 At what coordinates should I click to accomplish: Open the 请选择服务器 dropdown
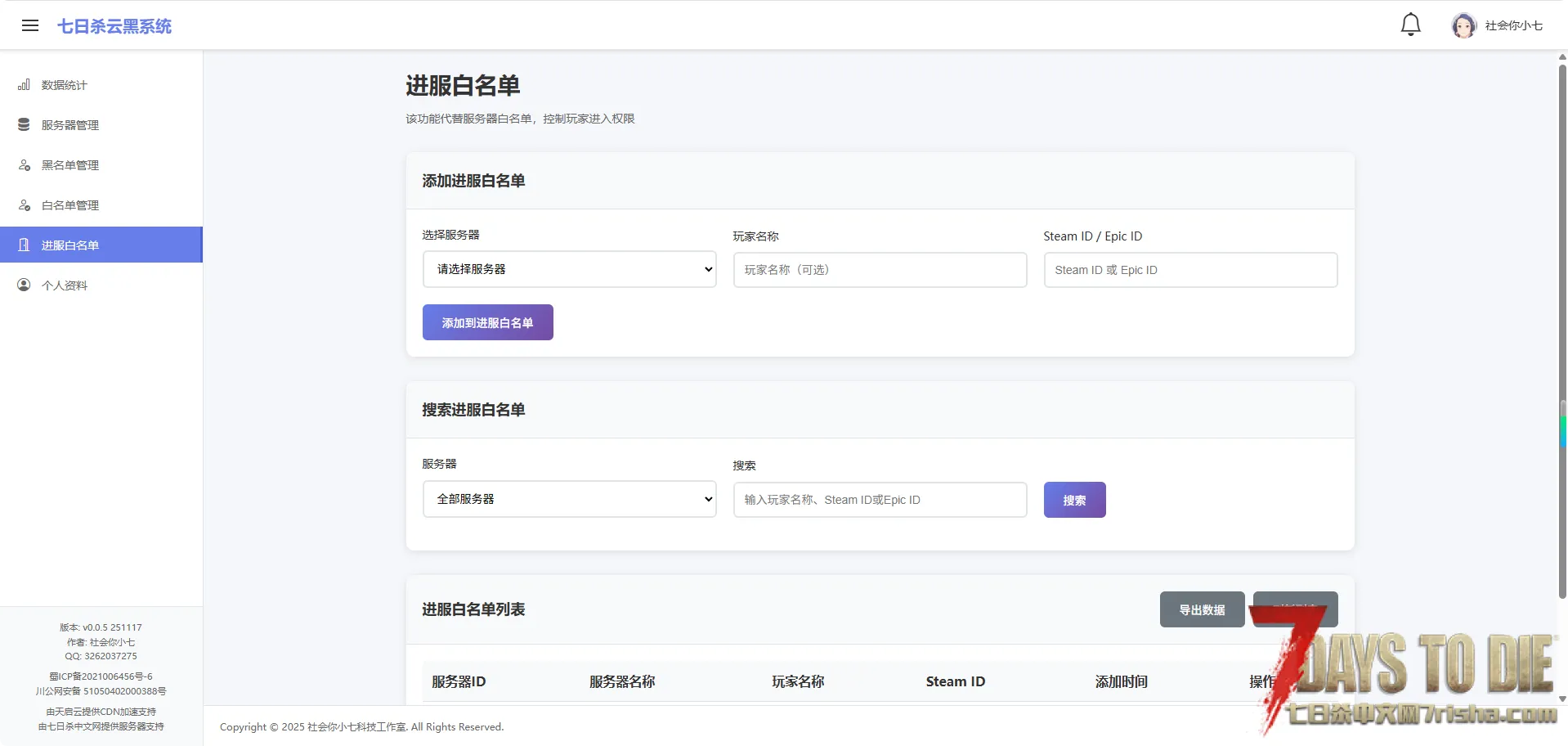(x=569, y=269)
